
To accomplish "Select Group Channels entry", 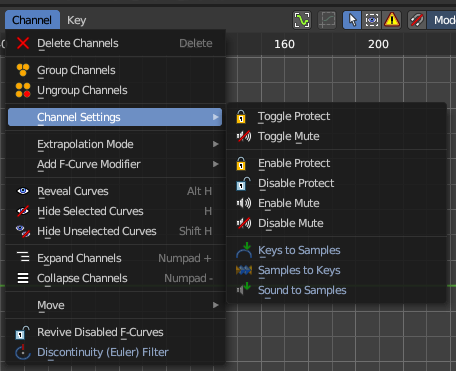I will coord(115,70).
